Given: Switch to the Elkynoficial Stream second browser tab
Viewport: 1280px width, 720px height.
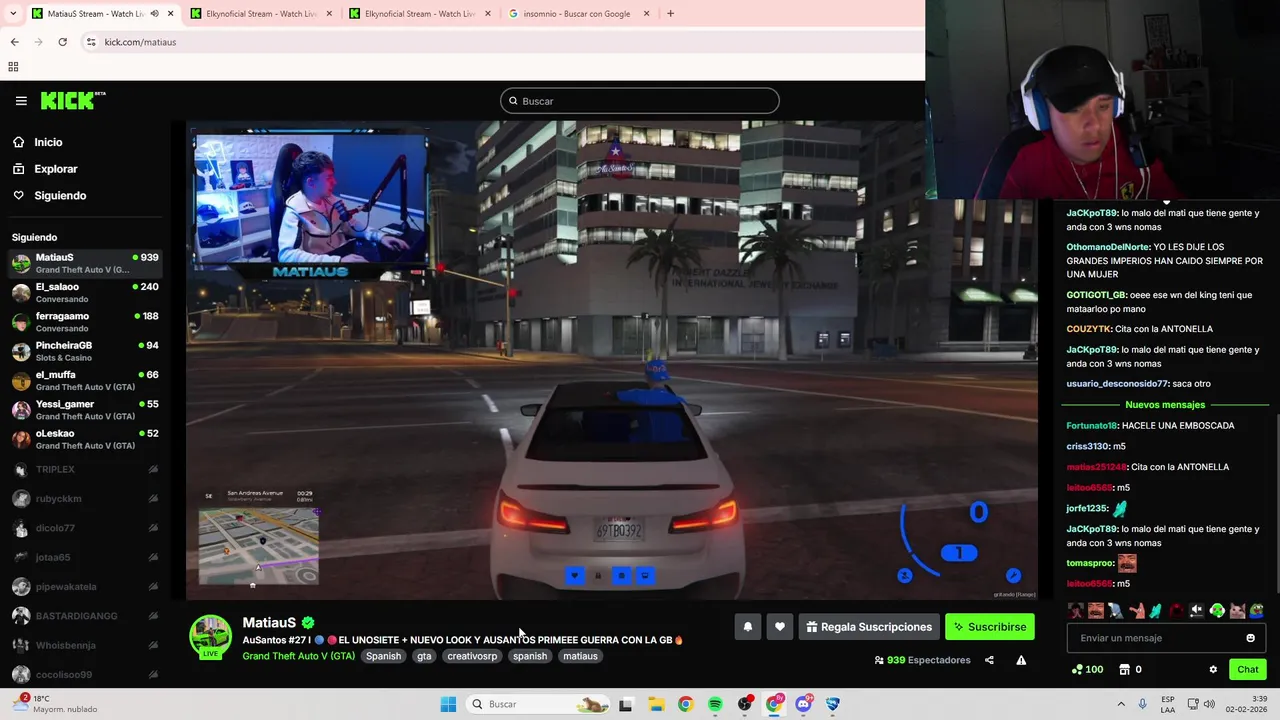Looking at the screenshot, I should click(258, 14).
